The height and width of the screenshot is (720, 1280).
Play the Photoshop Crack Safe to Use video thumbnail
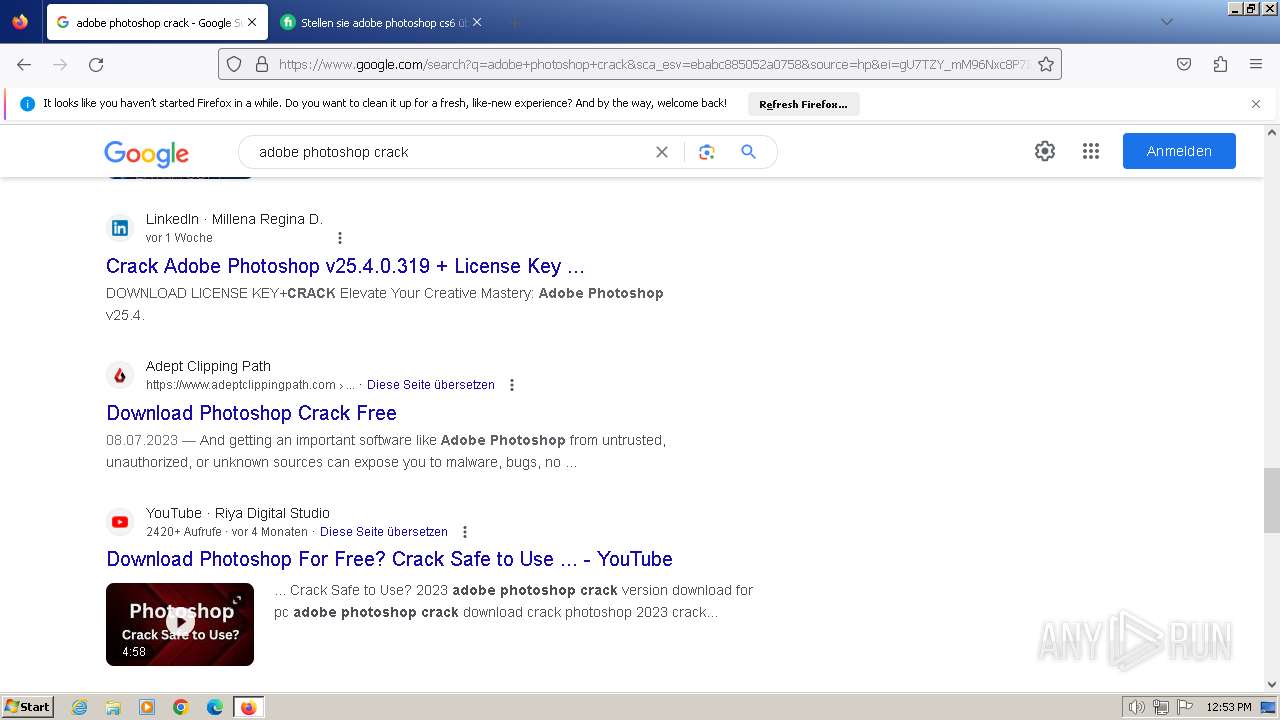180,624
